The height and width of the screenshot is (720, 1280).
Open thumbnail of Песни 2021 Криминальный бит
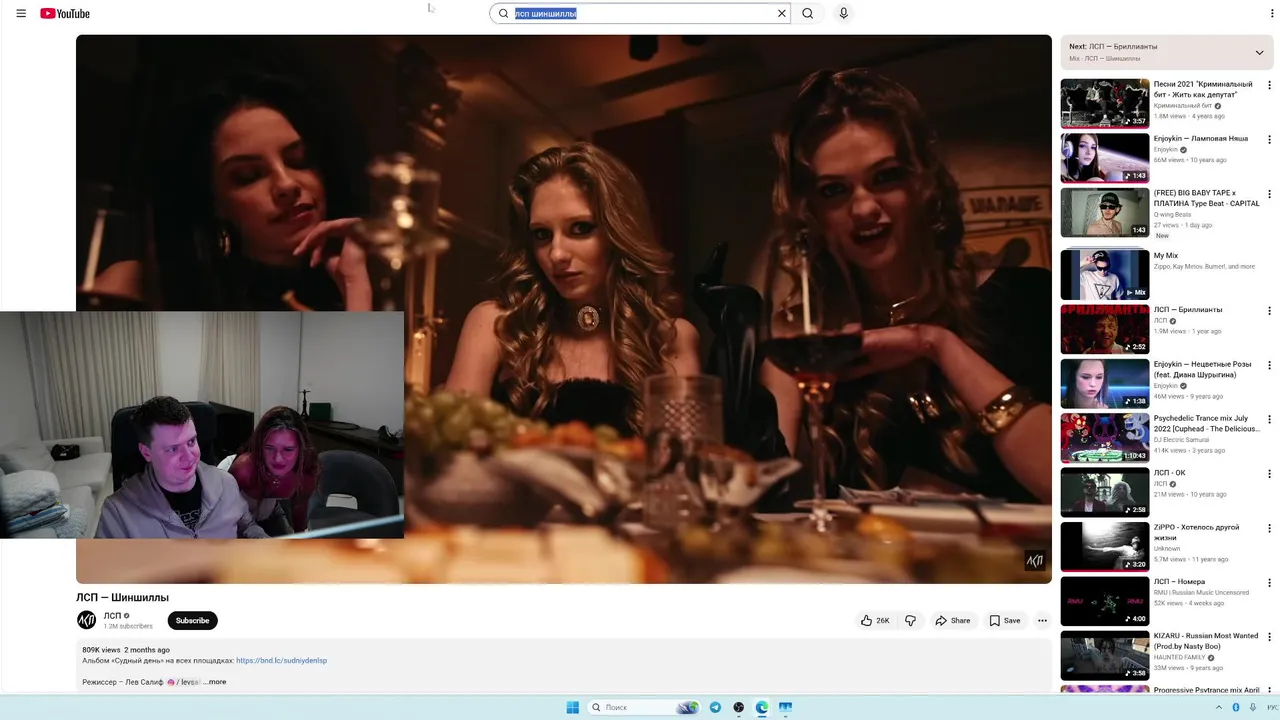click(x=1105, y=103)
